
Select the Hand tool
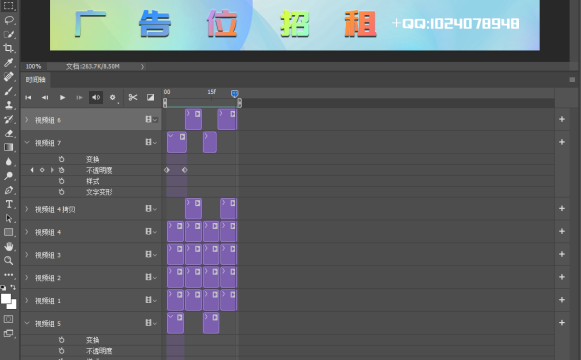[9, 246]
